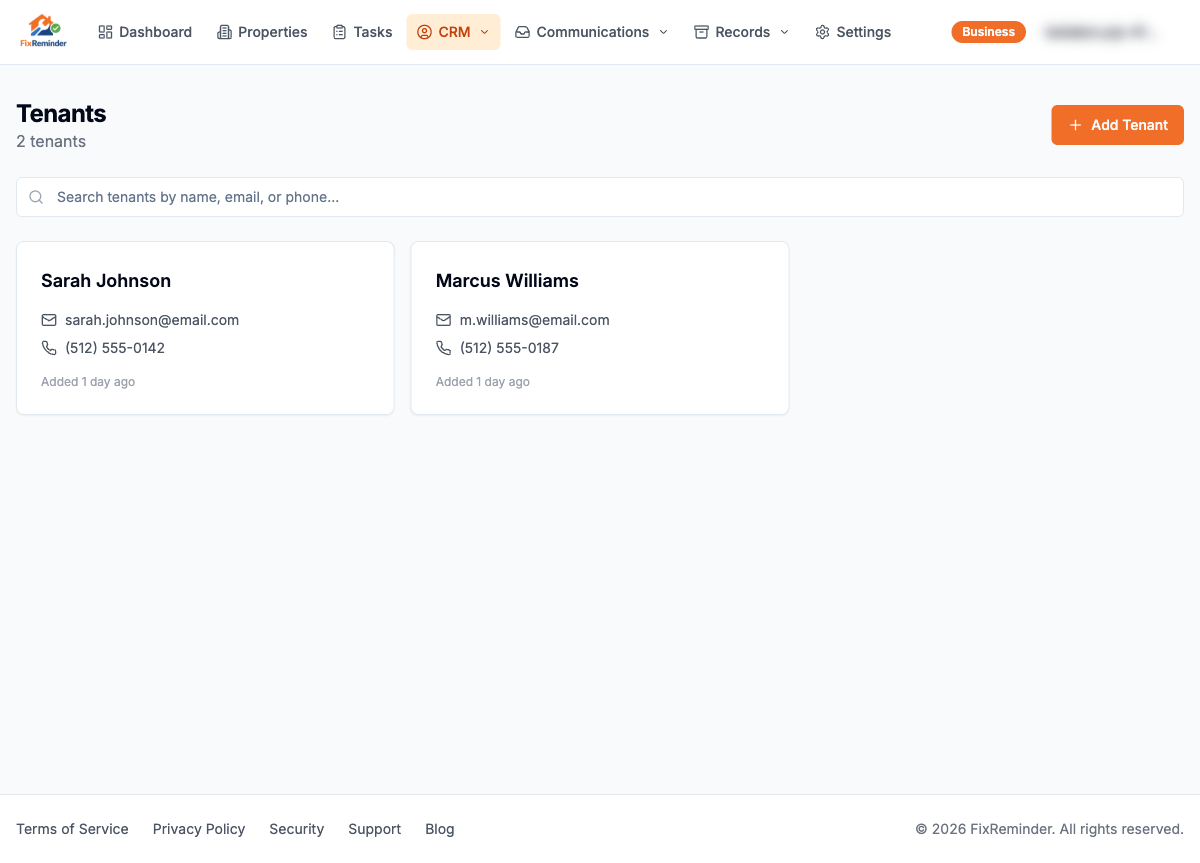Open the Records menu label
Viewport: 1200px width, 863px height.
(x=742, y=32)
